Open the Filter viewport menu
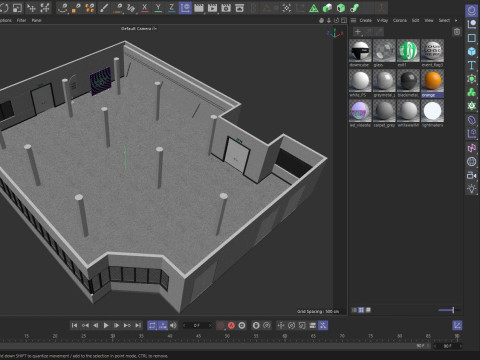Image resolution: width=480 pixels, height=360 pixels. (x=21, y=20)
